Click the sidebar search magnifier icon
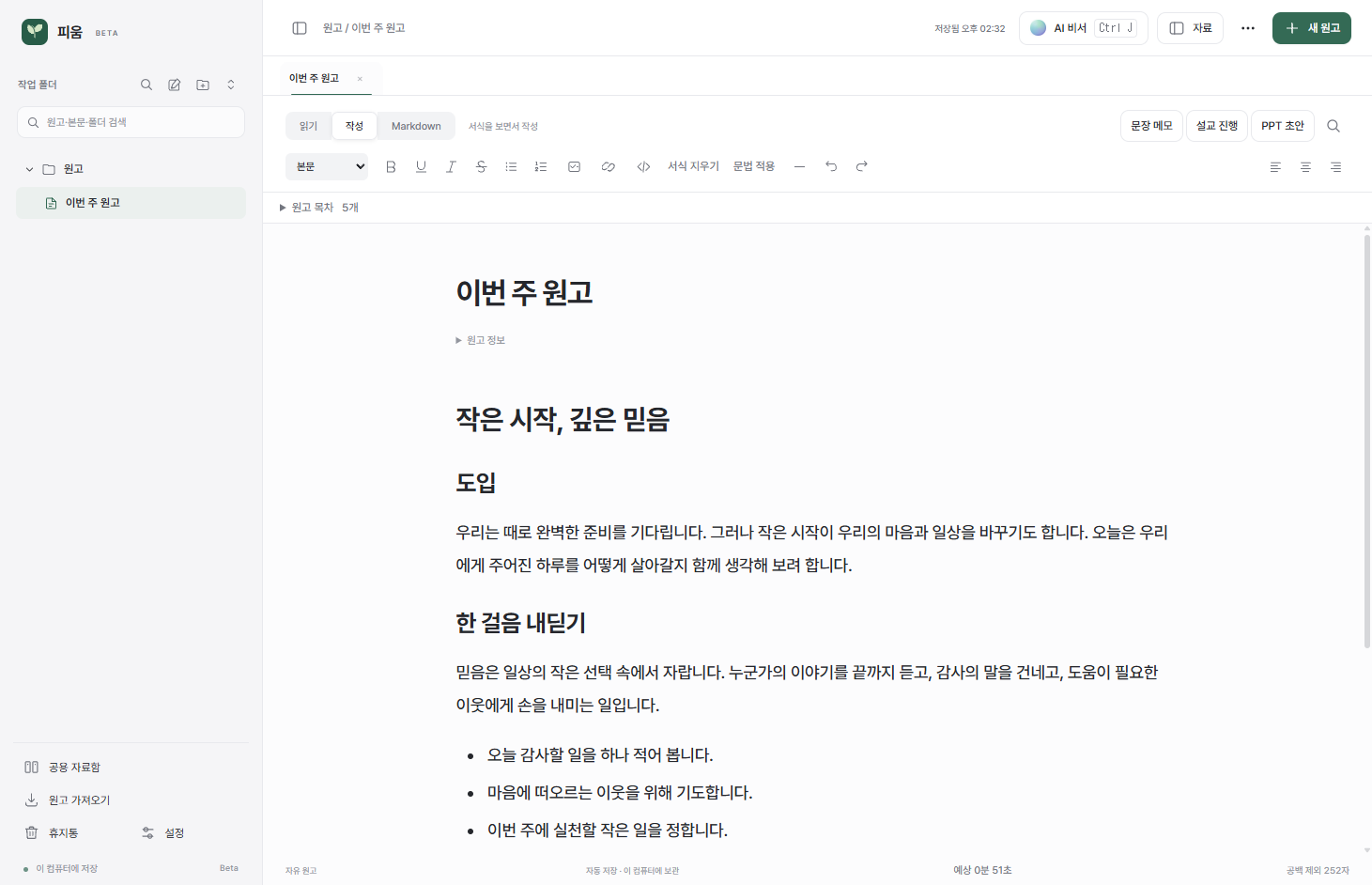 point(146,85)
